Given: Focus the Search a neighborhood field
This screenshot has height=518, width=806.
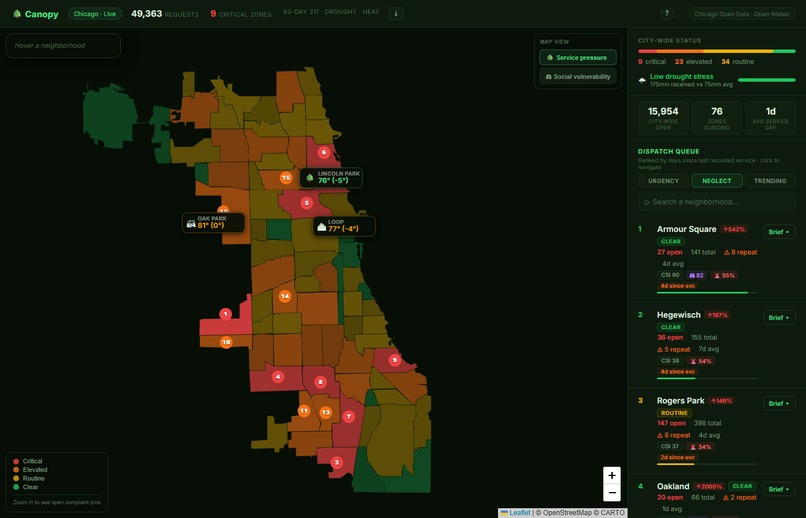Looking at the screenshot, I should pyautogui.click(x=717, y=202).
